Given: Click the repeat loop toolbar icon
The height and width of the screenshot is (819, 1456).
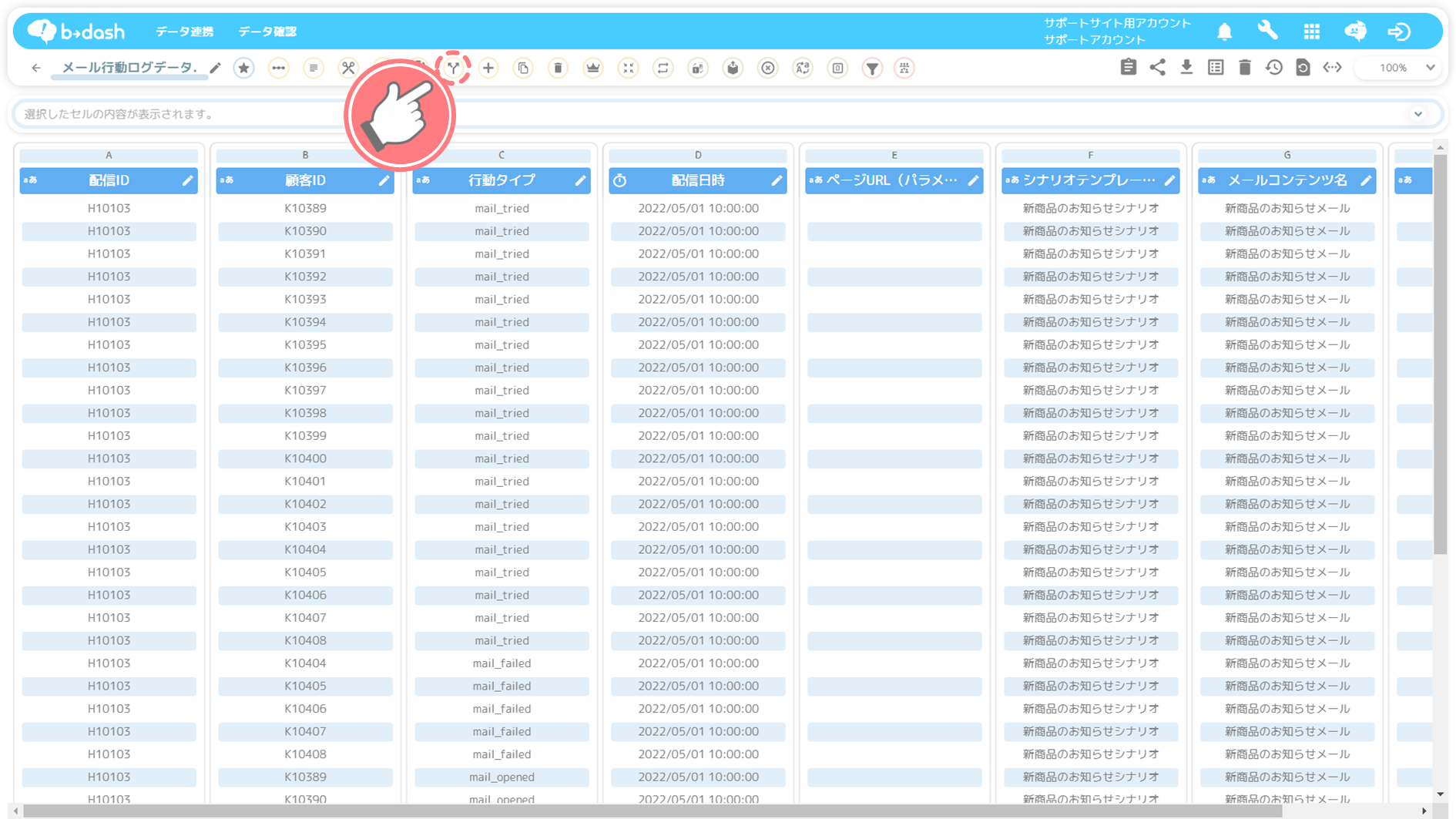Looking at the screenshot, I should [663, 68].
